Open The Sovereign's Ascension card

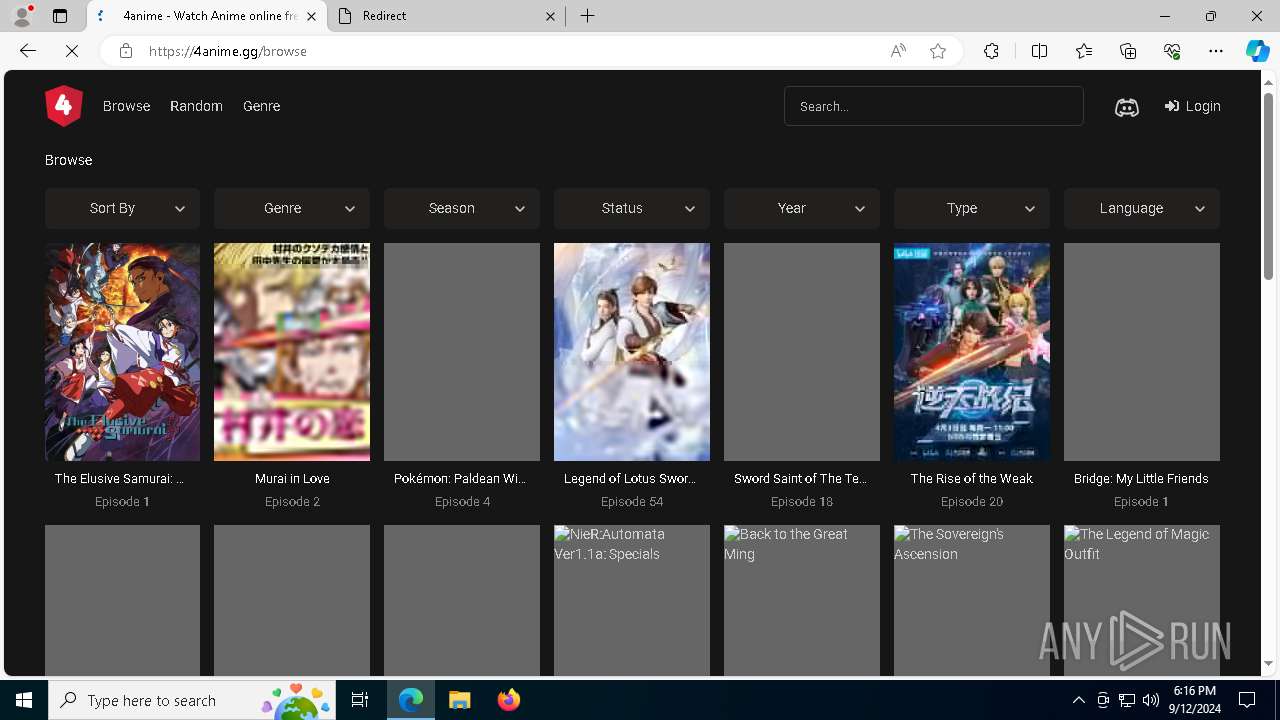pyautogui.click(x=972, y=600)
